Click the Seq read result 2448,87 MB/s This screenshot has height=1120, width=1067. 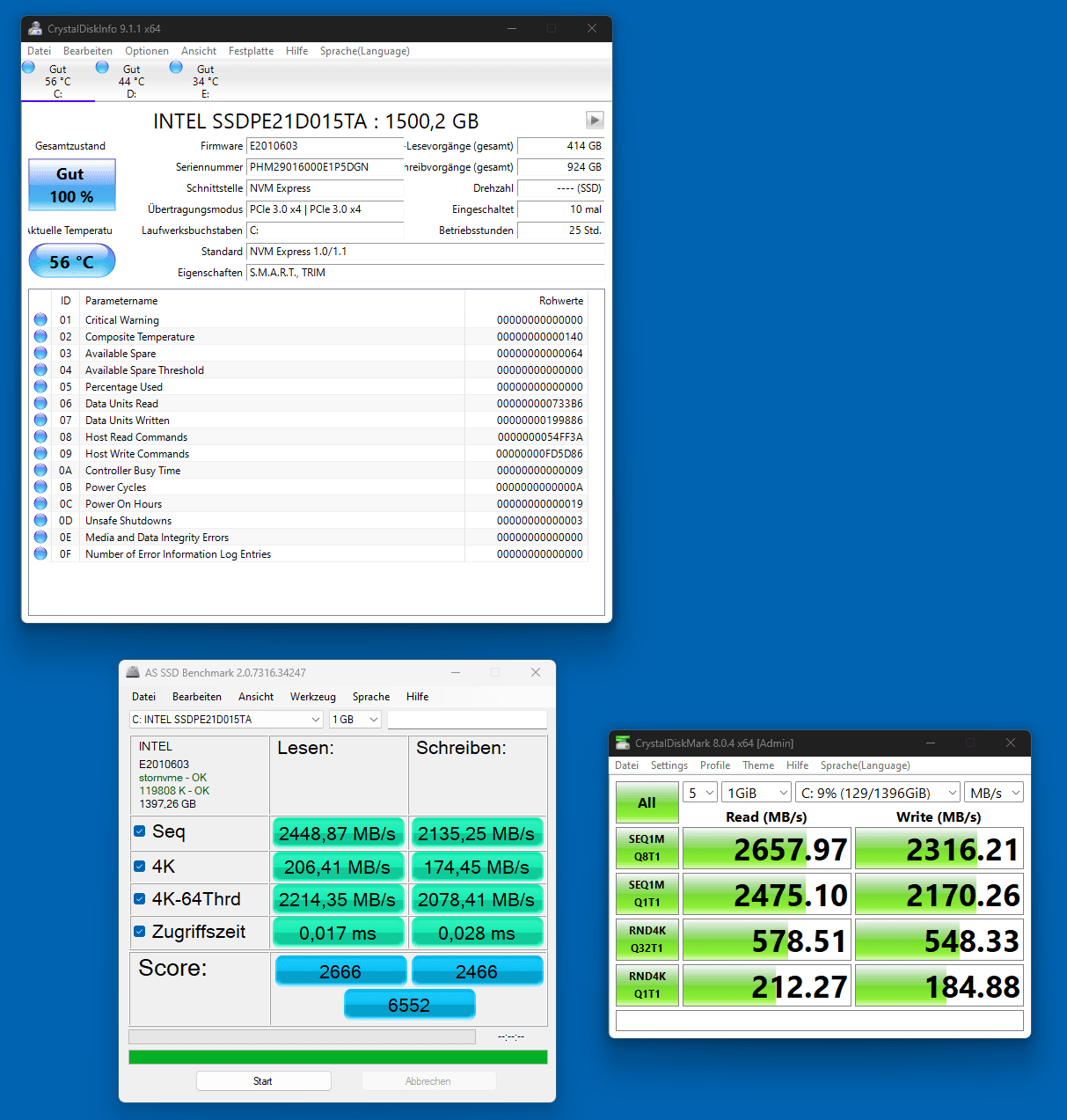(x=338, y=833)
